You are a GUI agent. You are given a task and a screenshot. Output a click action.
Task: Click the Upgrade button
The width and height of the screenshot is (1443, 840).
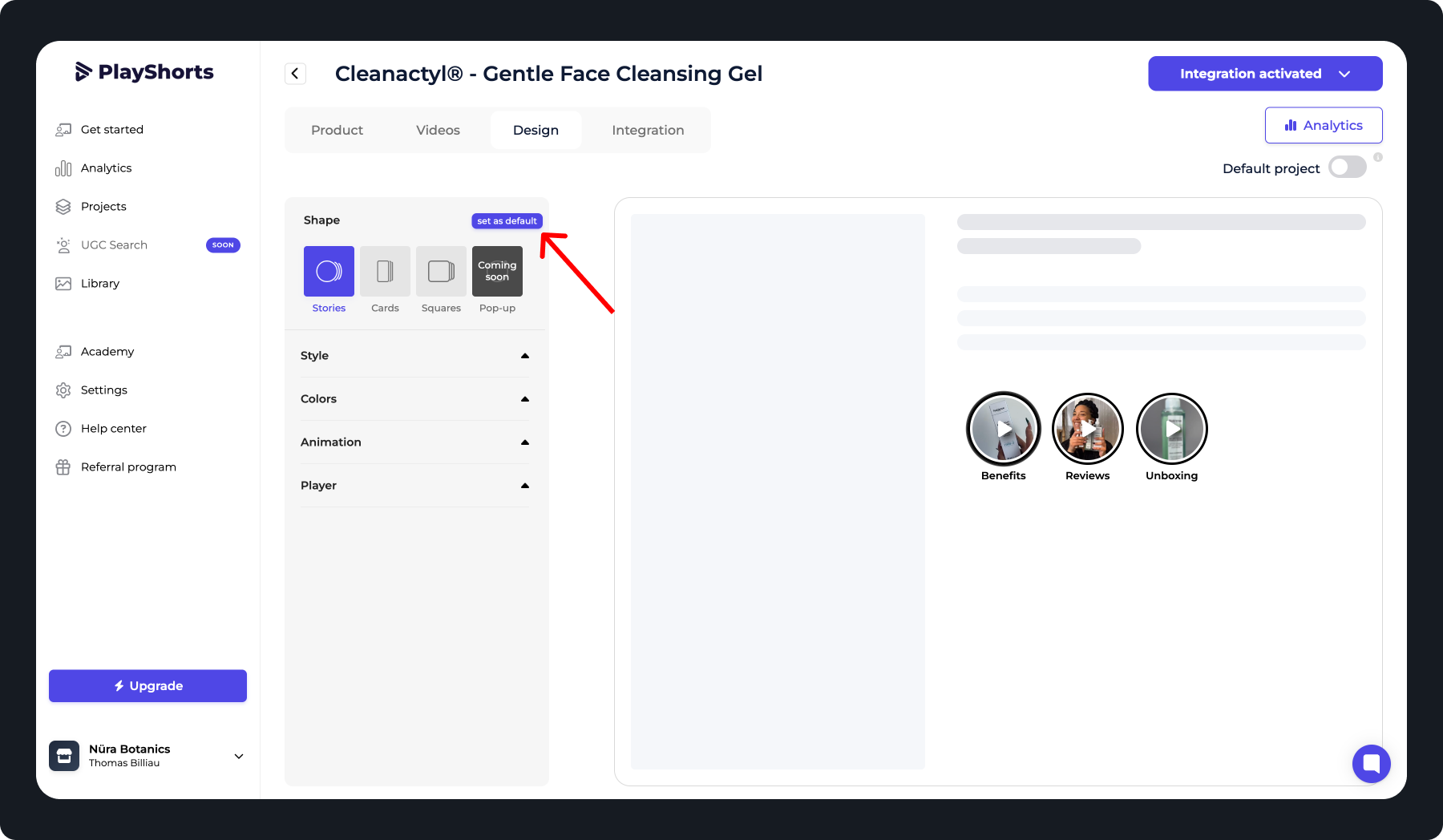click(148, 686)
